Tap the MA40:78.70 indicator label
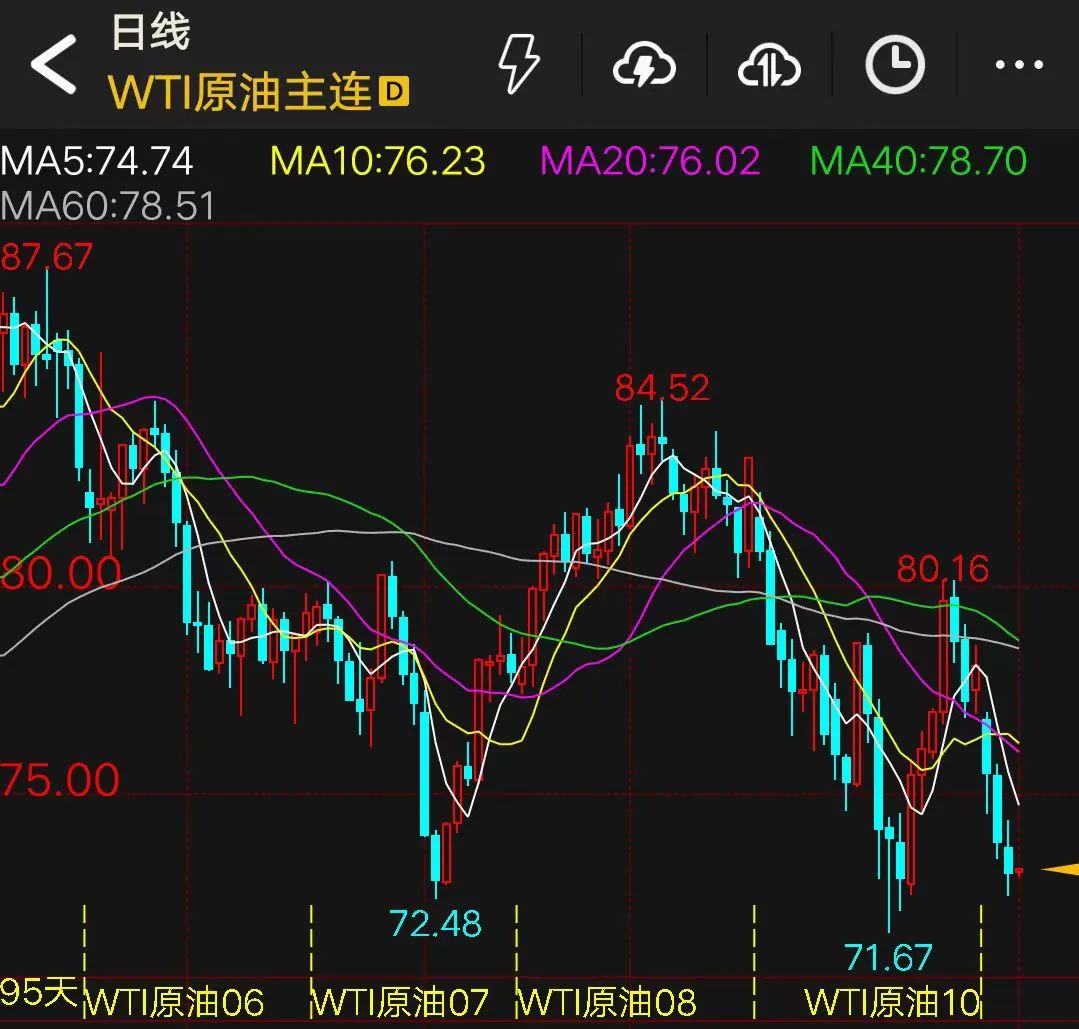The image size is (1079, 1029). [919, 161]
